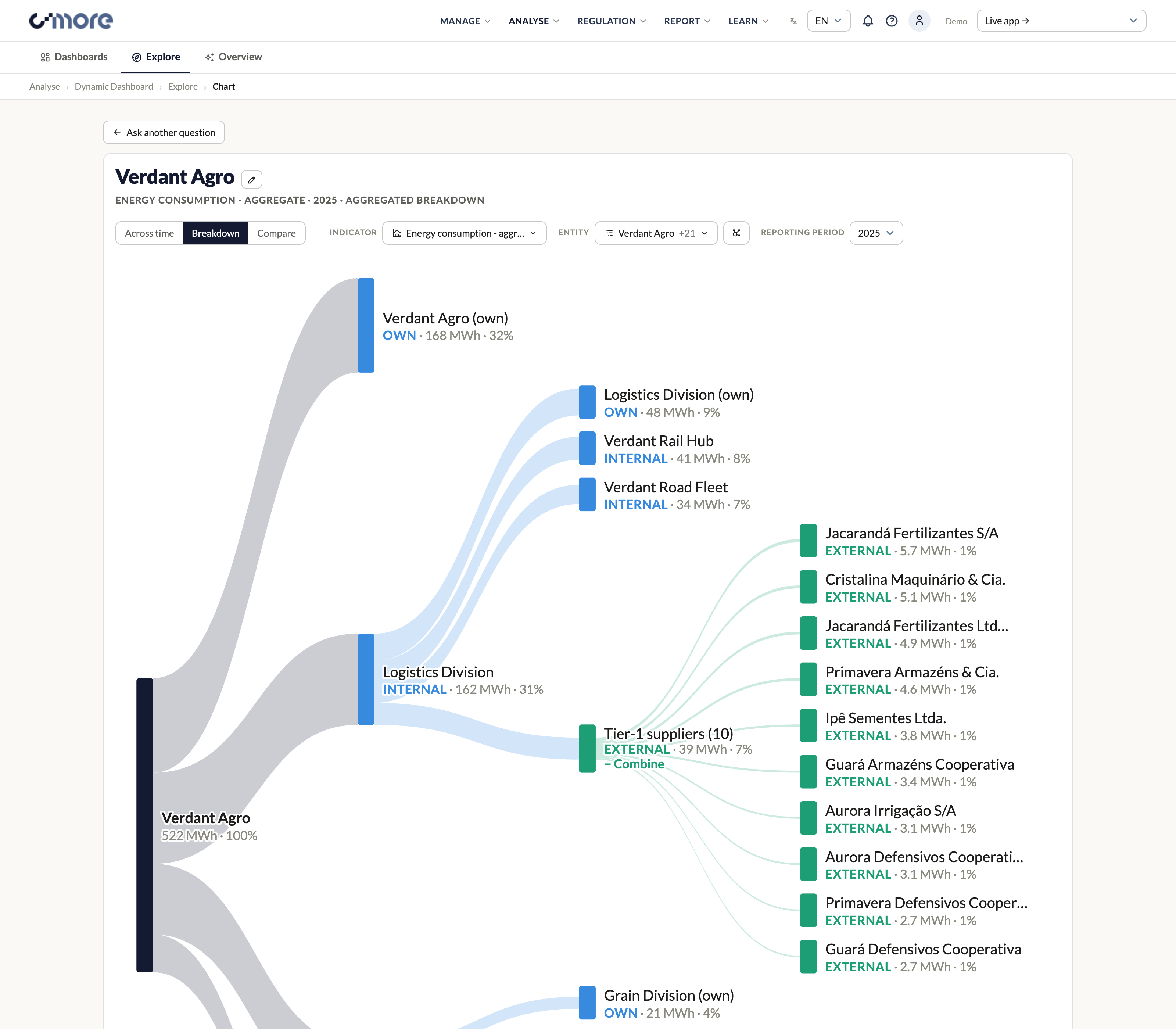Click the blue Logistics Division node bar
The height and width of the screenshot is (1029, 1176).
pyautogui.click(x=366, y=679)
